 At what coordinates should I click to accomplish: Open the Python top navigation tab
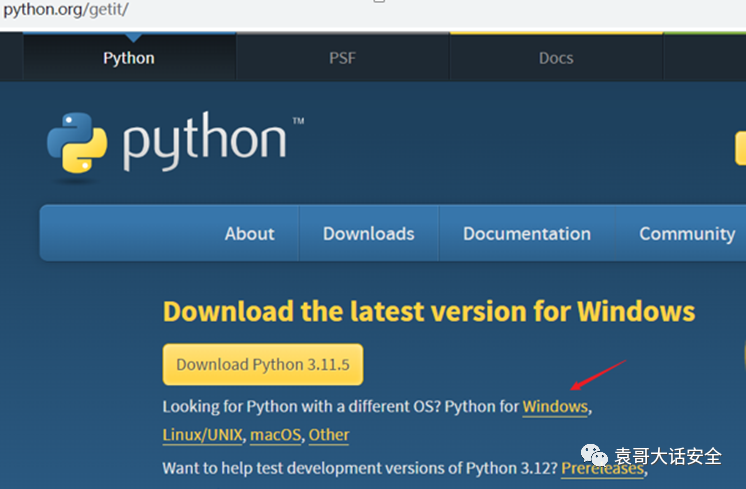tap(129, 58)
